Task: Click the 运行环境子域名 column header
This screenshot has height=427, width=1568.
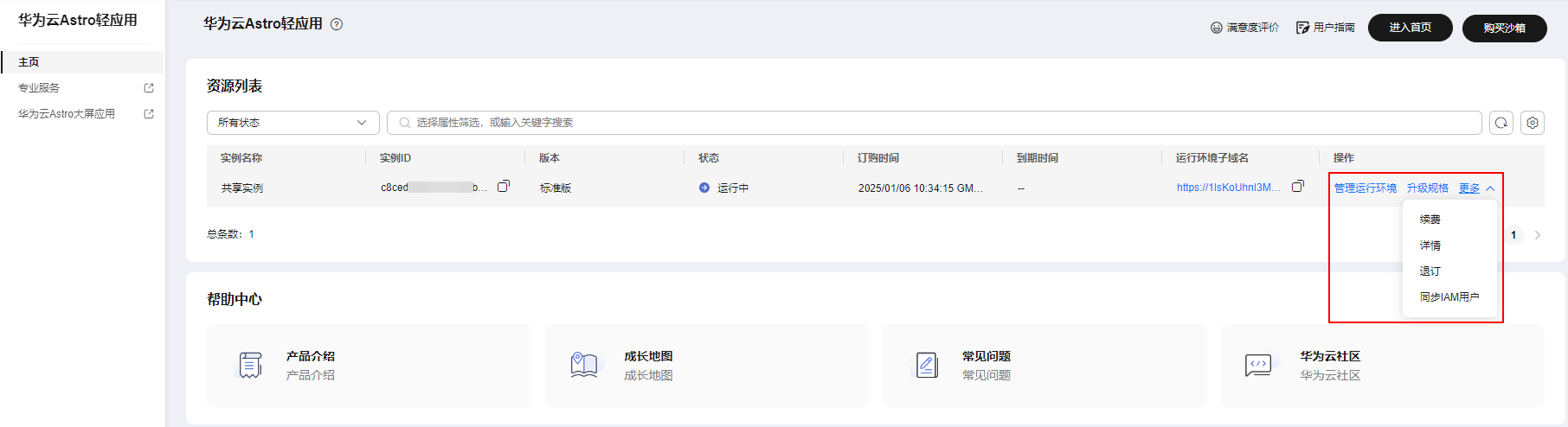Action: [1212, 158]
